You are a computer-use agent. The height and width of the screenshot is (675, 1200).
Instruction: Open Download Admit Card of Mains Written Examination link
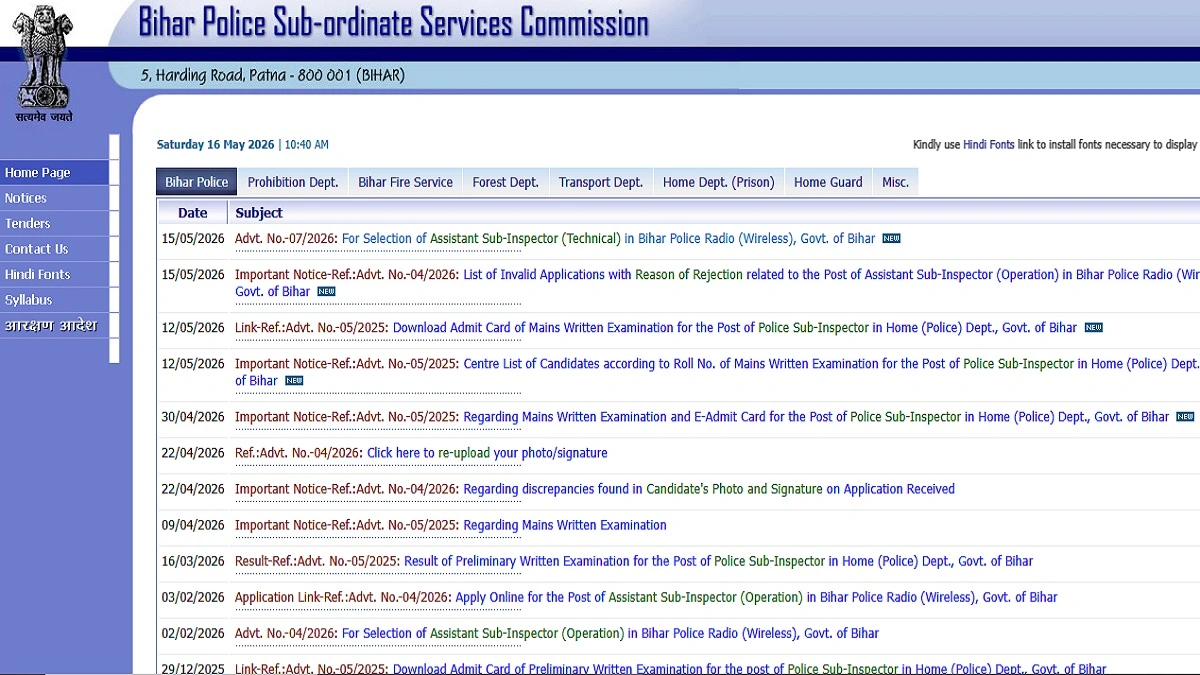[x=735, y=328]
